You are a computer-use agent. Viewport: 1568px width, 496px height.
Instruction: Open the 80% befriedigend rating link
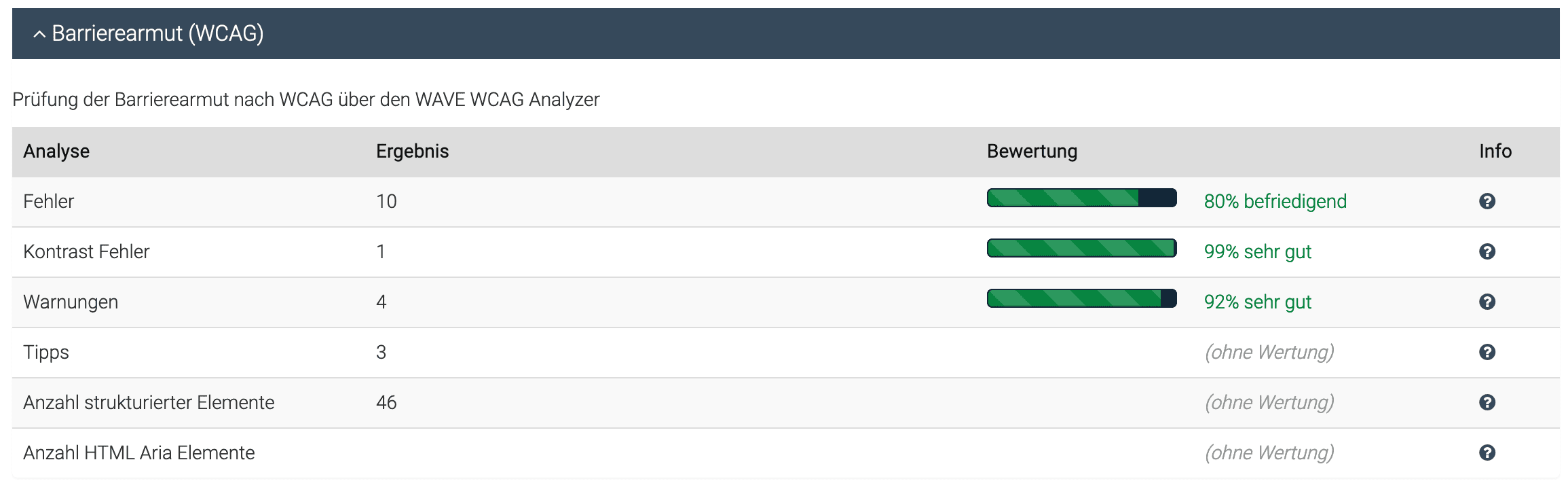coord(1275,201)
